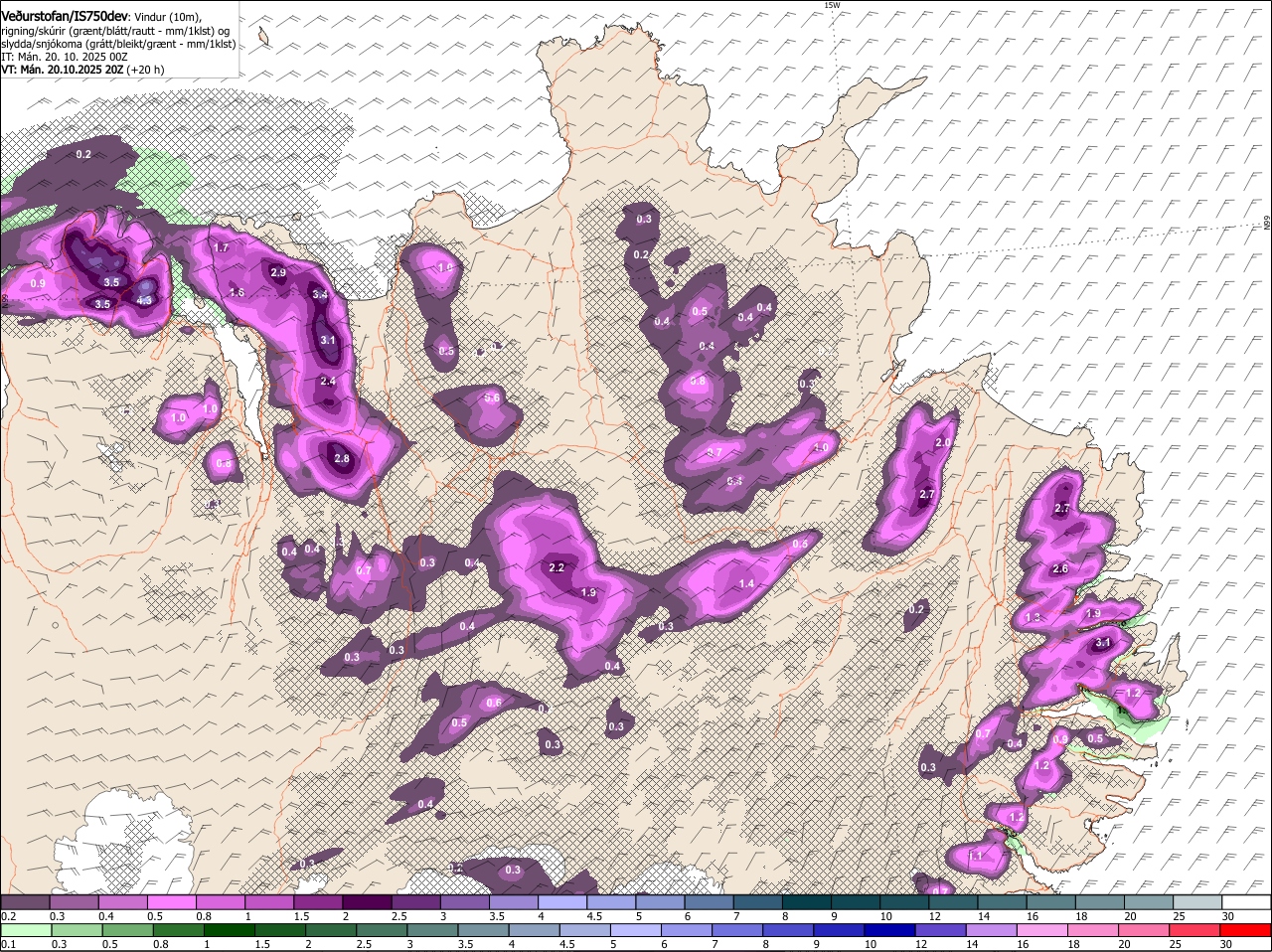Screen dimensions: 1272x952
Task: Click the 4.3 snowfall value on the map
Action: tap(144, 300)
